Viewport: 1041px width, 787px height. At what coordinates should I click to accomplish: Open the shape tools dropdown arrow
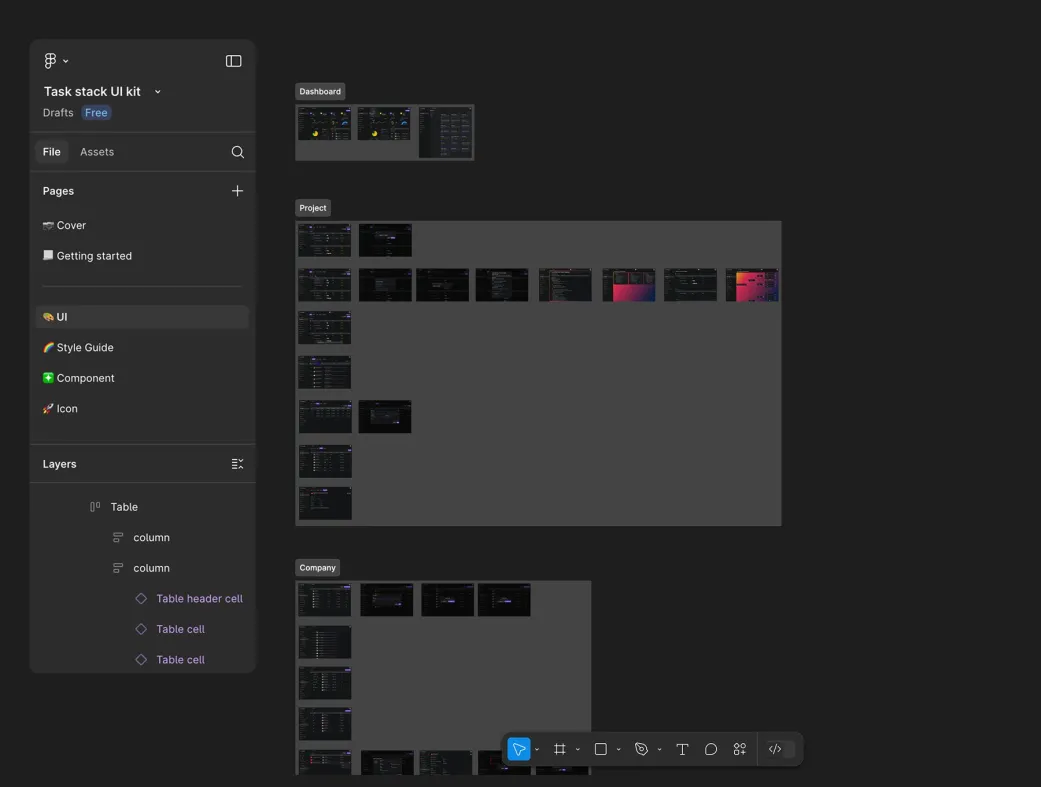coord(619,750)
